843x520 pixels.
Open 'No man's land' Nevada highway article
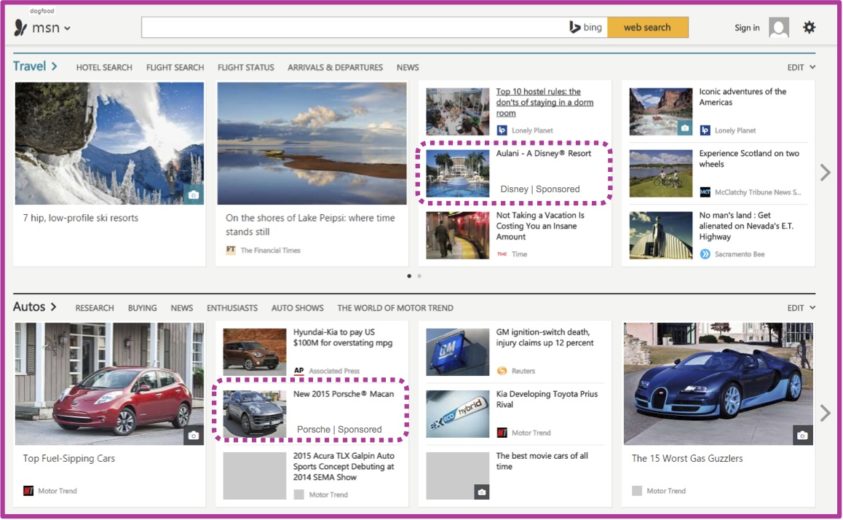point(746,226)
